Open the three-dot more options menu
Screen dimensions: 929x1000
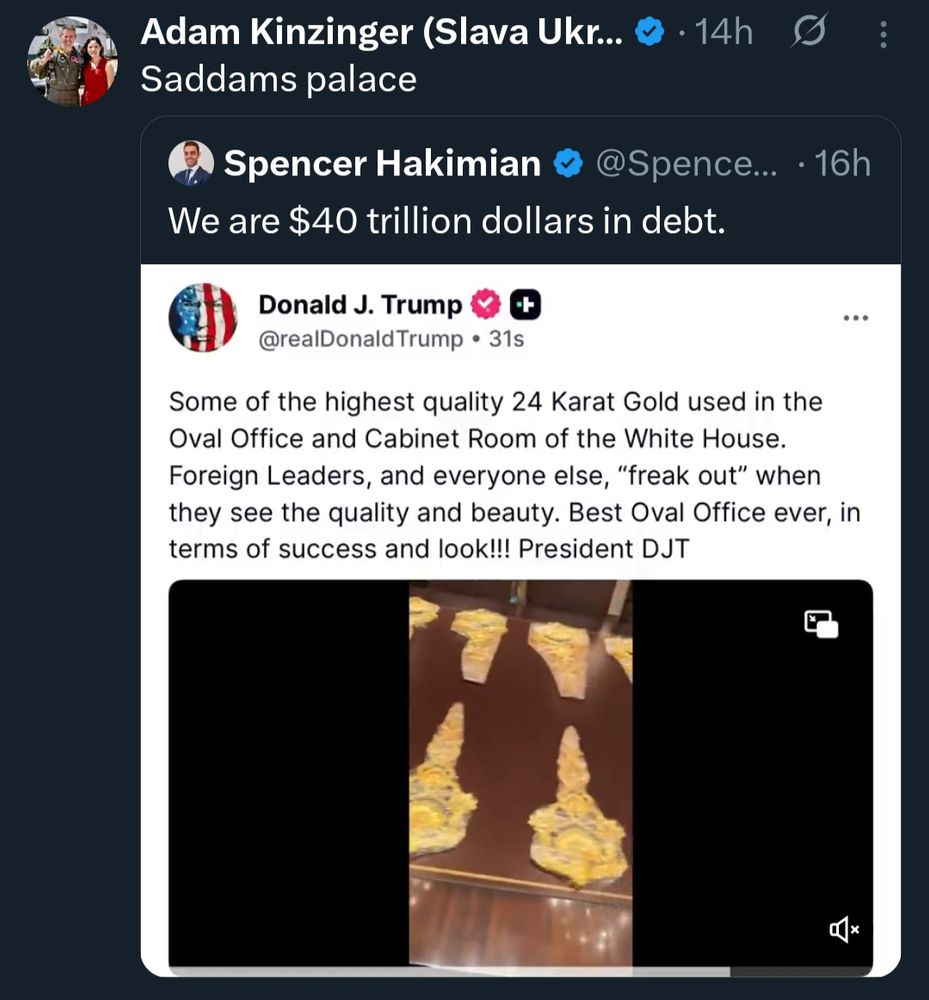[x=883, y=34]
